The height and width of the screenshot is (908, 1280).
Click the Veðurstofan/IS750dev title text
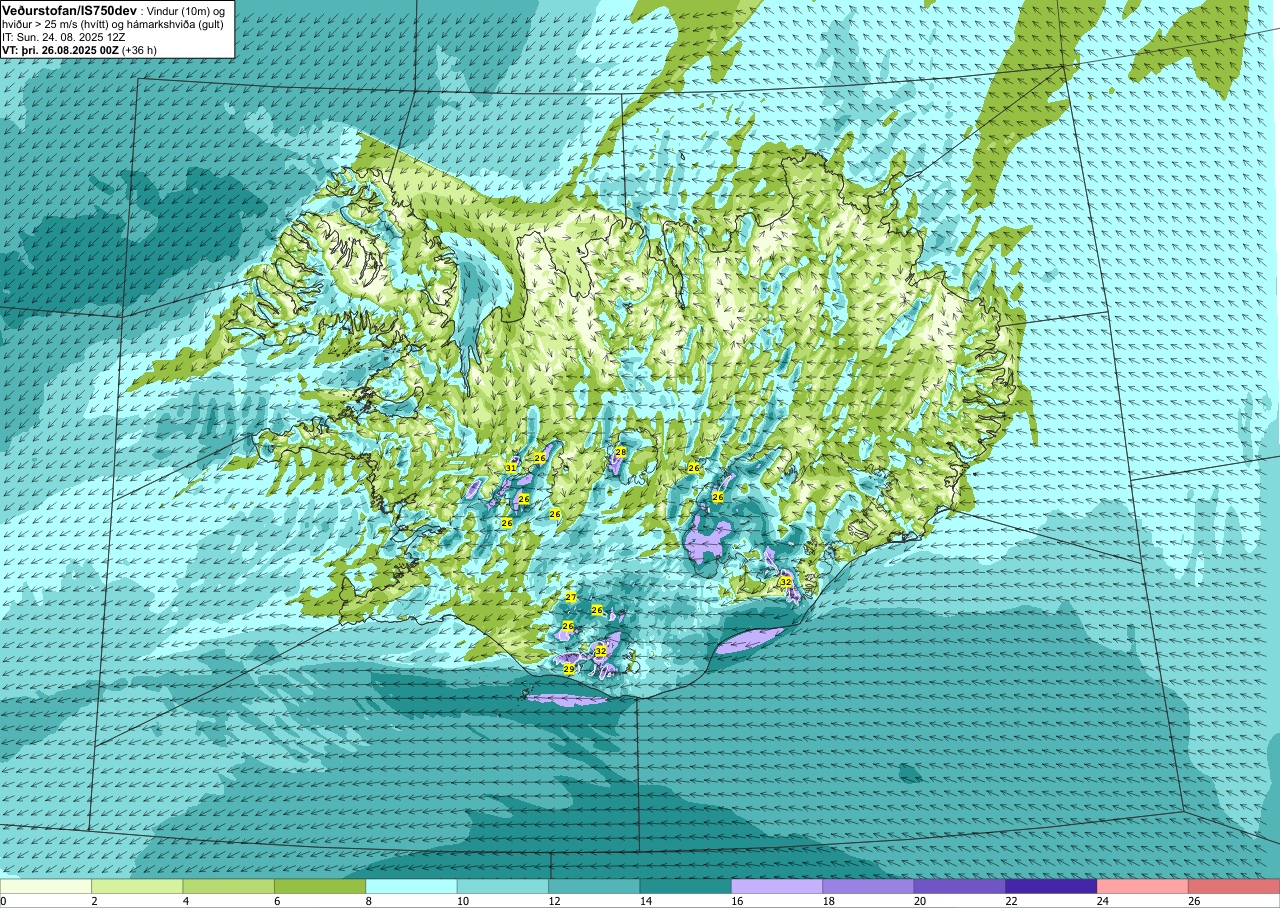[x=70, y=9]
